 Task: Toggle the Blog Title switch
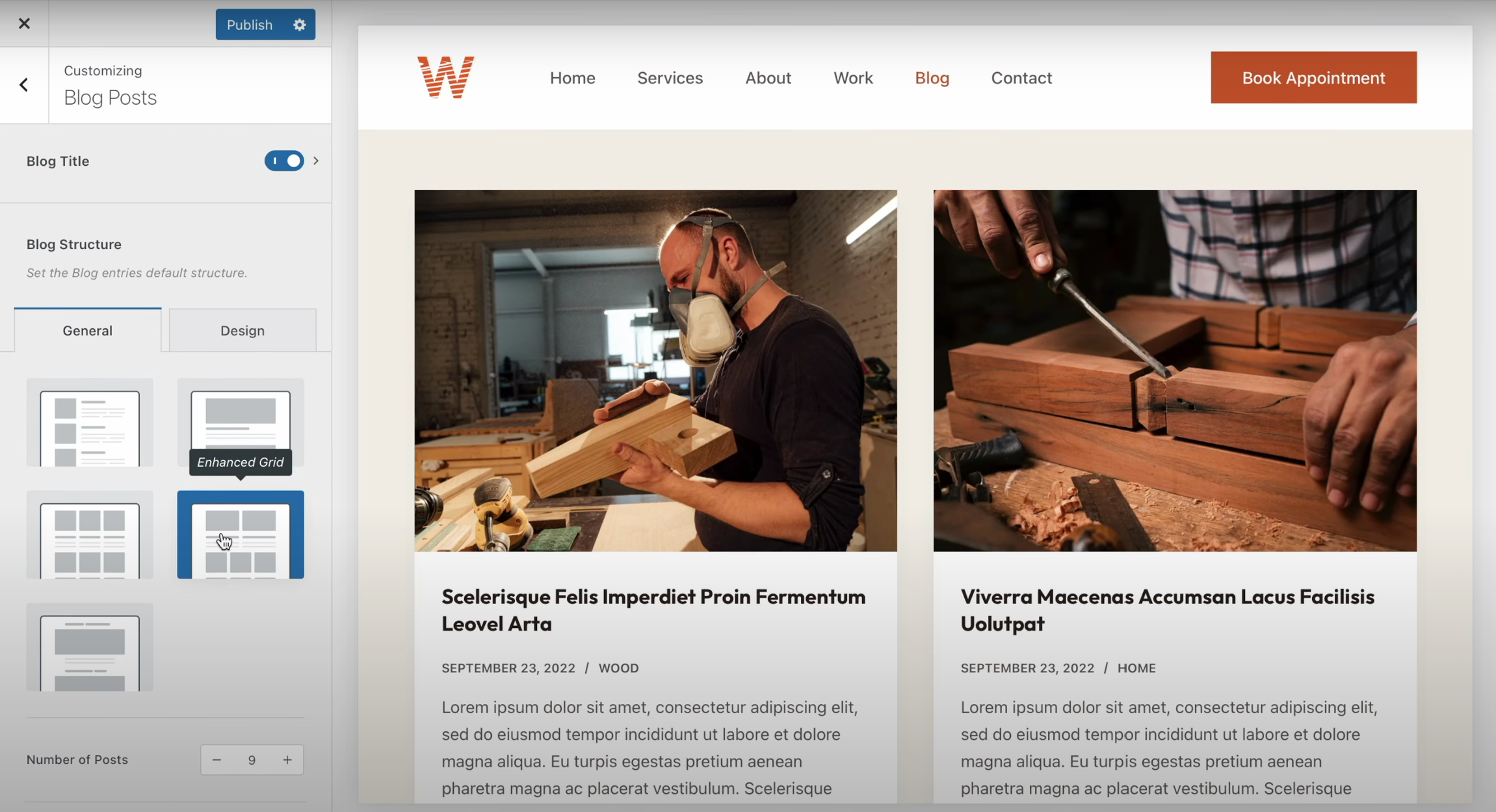pyautogui.click(x=284, y=161)
